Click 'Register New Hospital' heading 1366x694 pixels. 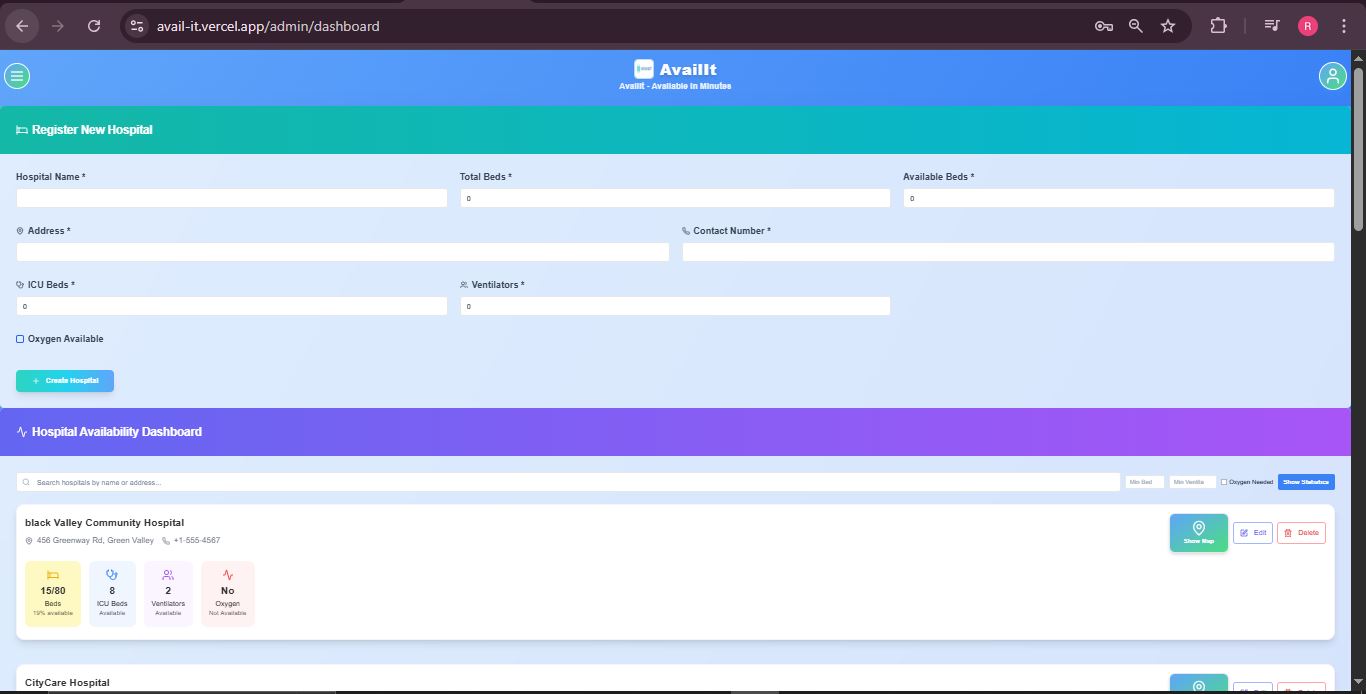92,130
